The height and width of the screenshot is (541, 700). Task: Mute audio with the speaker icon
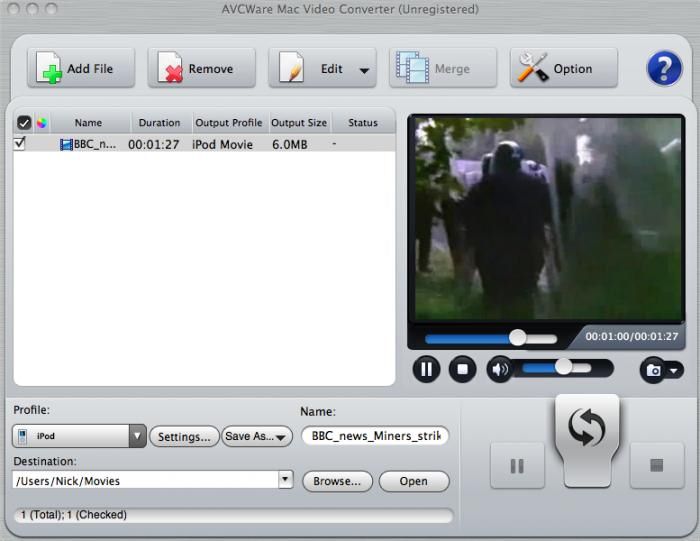click(x=500, y=369)
